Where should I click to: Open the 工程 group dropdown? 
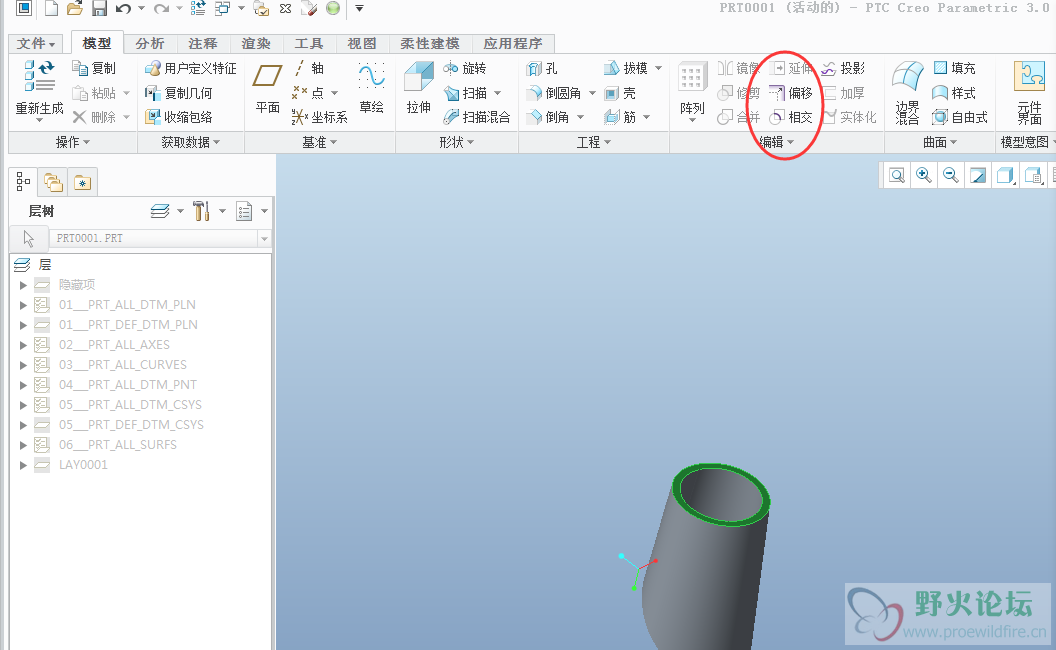(593, 142)
